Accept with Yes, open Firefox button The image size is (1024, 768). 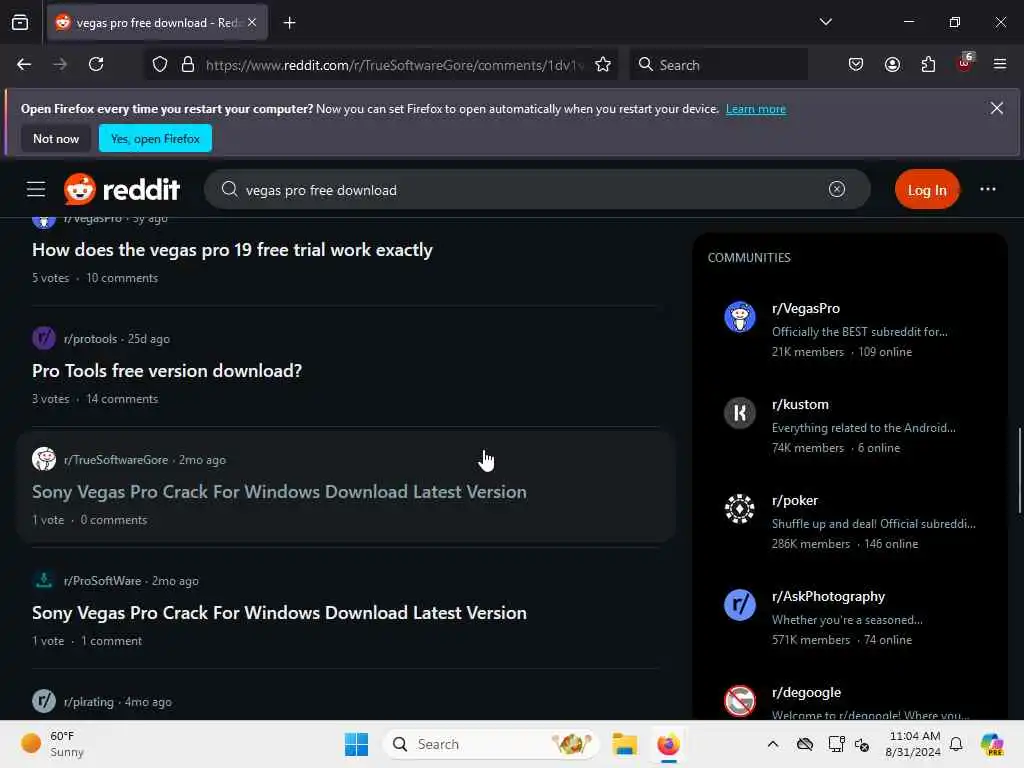tap(155, 138)
